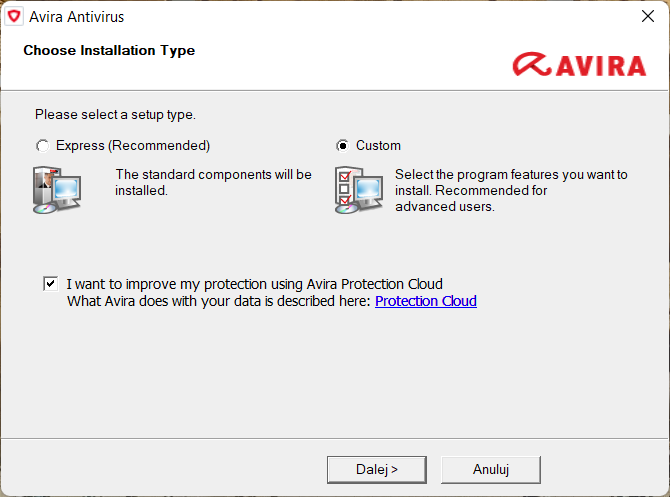Click the Avira shield icon in title bar
The image size is (670, 497).
tap(14, 17)
